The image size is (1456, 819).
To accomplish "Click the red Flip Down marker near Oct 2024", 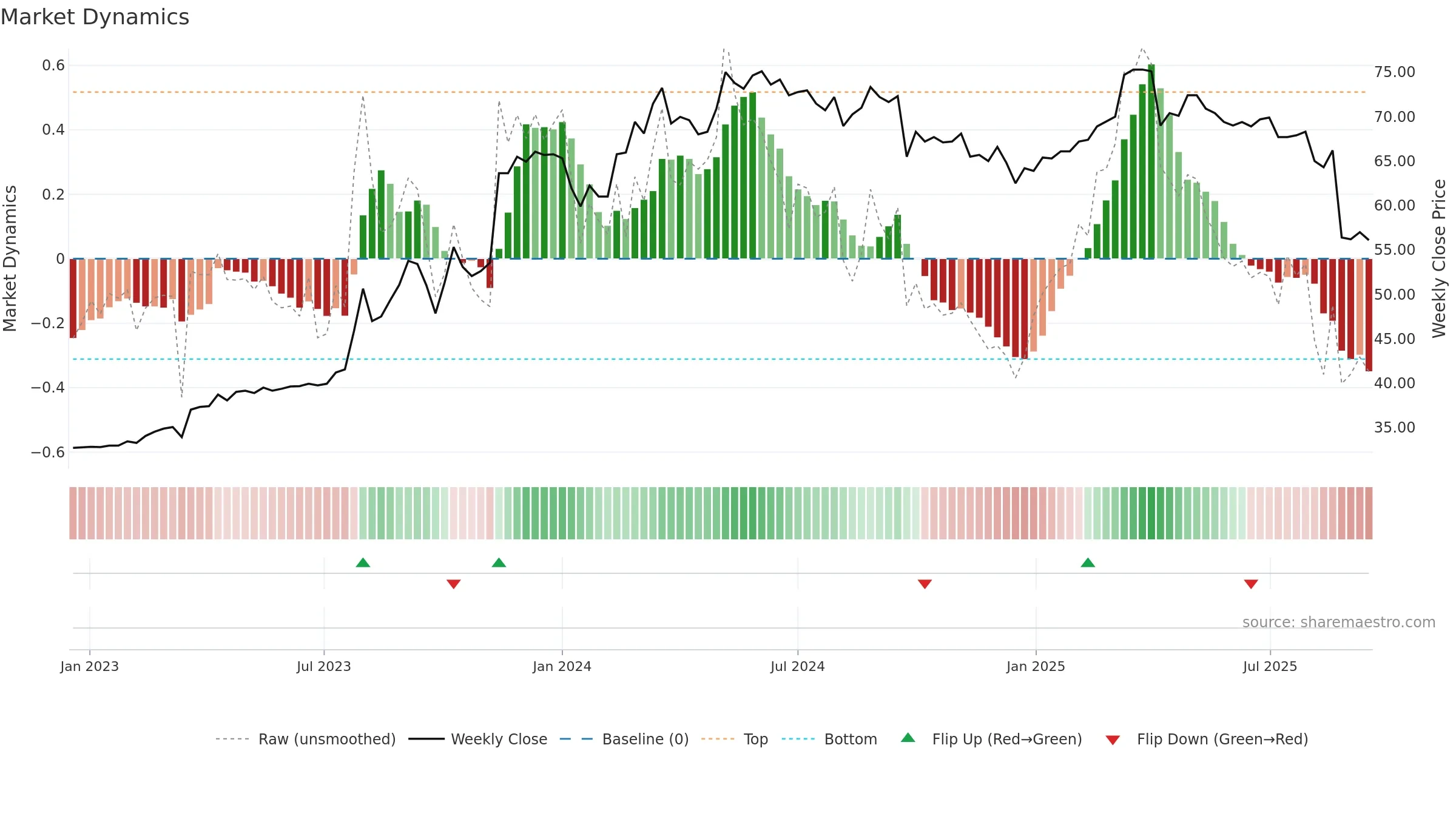I will click(925, 584).
